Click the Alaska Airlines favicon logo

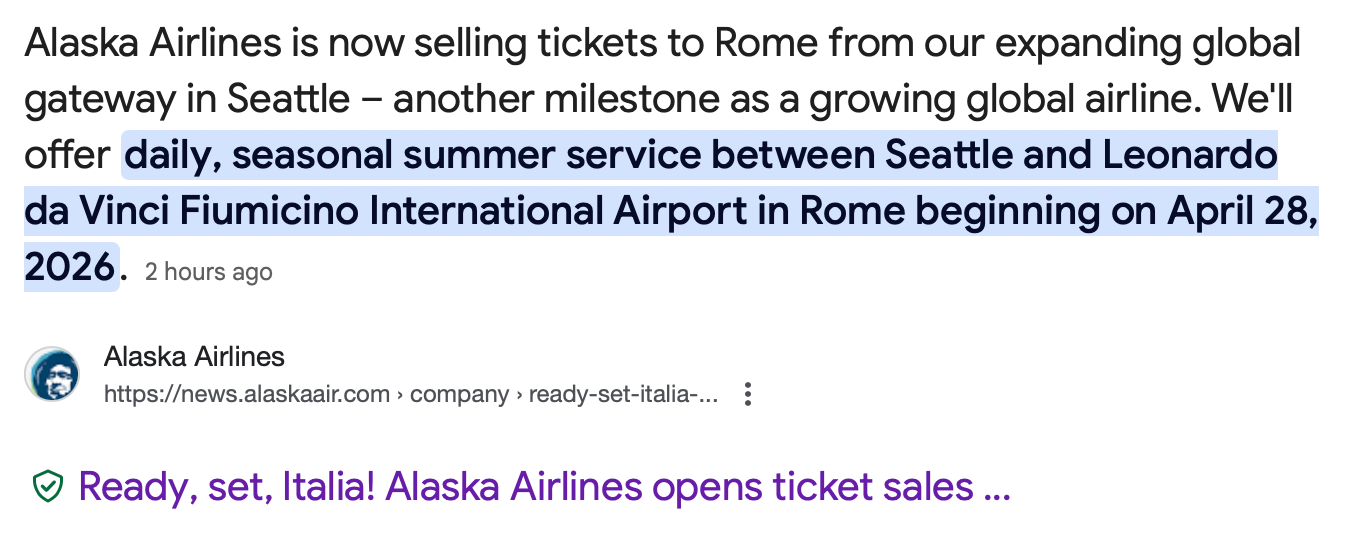(52, 375)
